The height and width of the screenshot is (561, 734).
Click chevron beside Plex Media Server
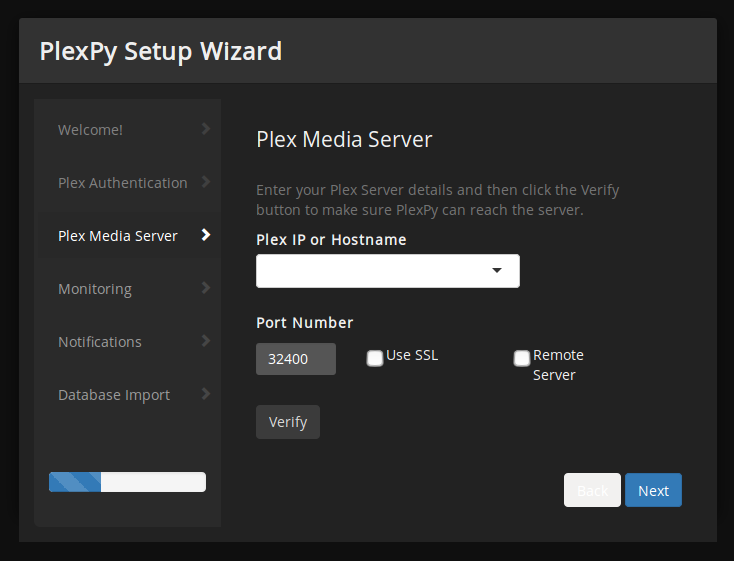click(206, 235)
